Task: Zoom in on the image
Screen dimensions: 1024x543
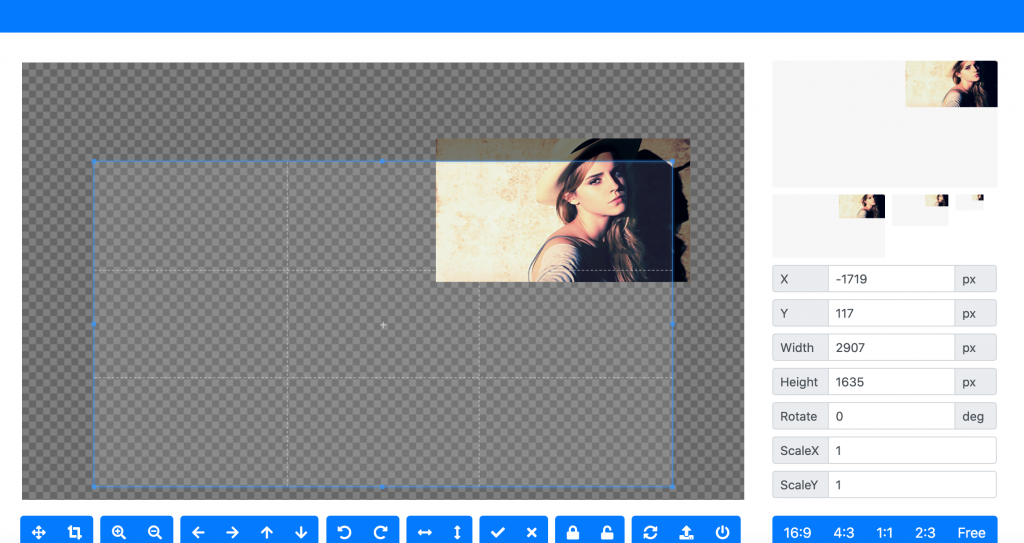Action: pyautogui.click(x=119, y=532)
